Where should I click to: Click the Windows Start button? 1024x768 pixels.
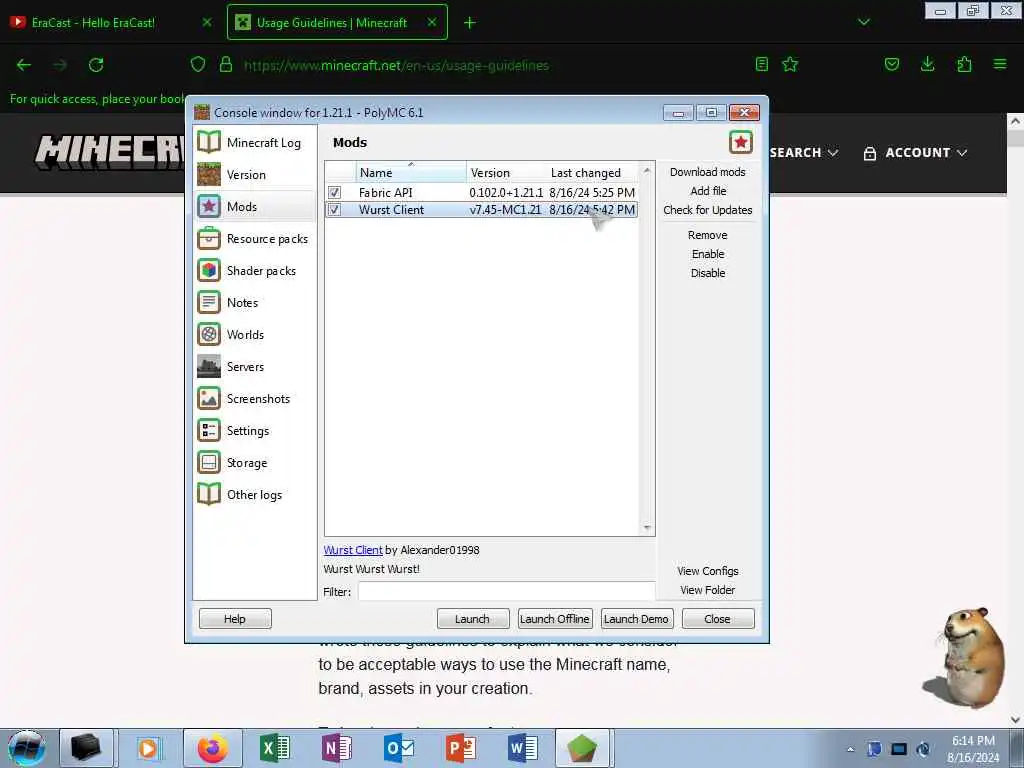pyautogui.click(x=26, y=748)
